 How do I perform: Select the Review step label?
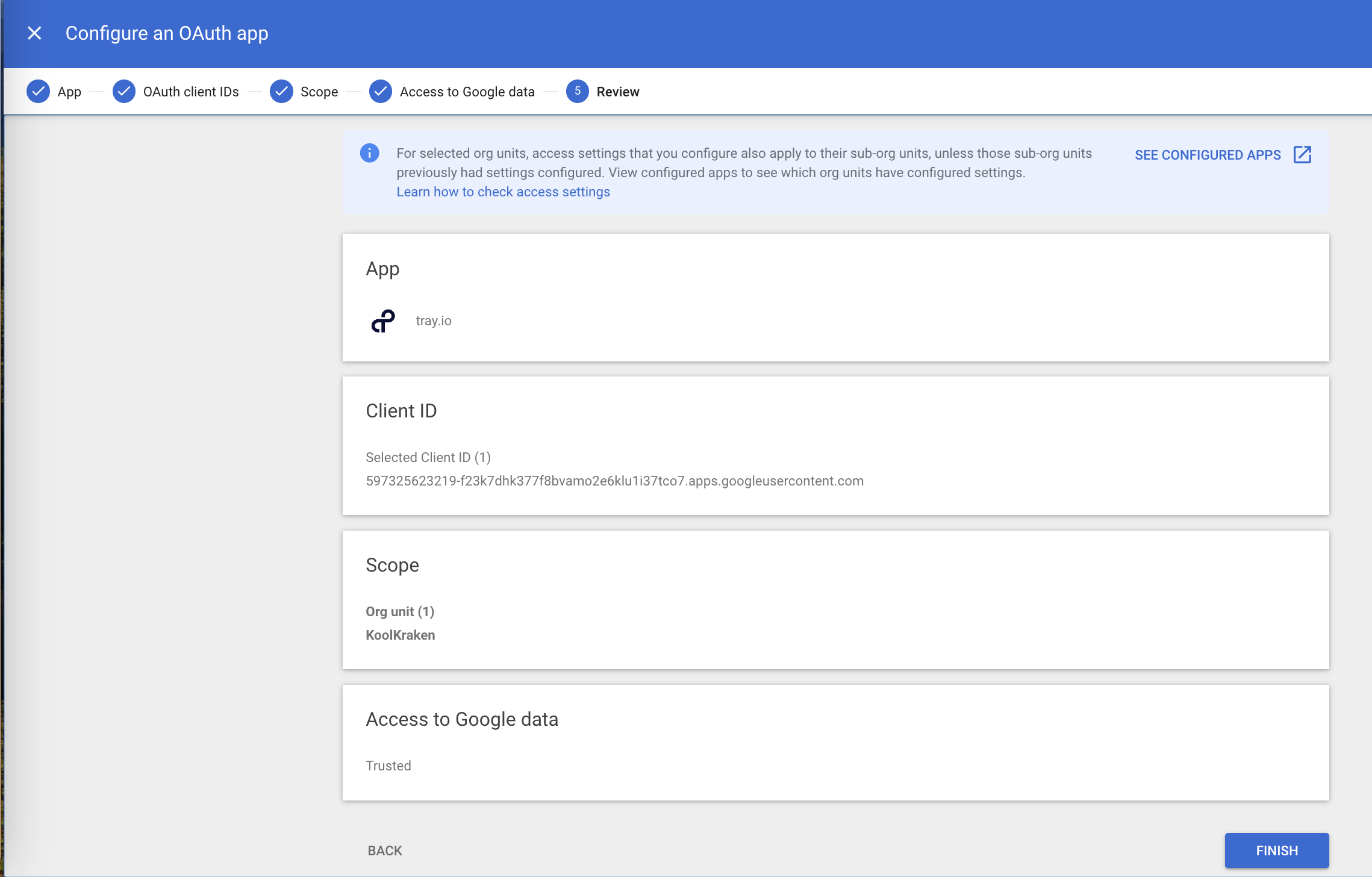617,92
